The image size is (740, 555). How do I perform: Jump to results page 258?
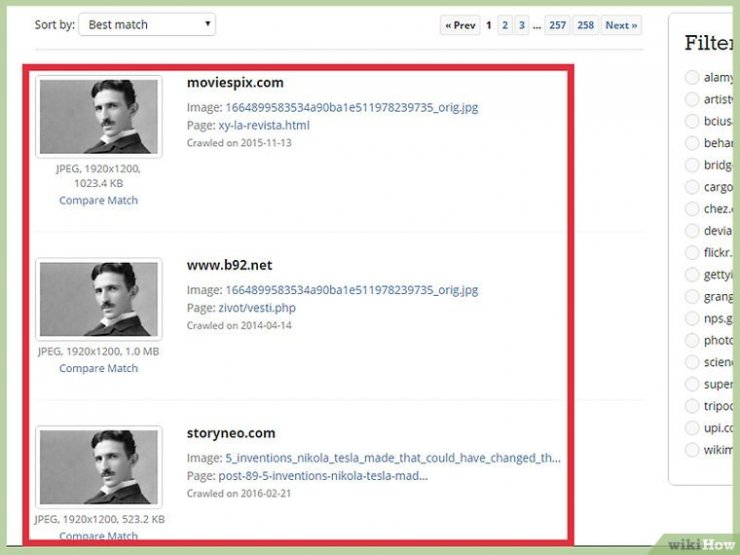pyautogui.click(x=585, y=25)
